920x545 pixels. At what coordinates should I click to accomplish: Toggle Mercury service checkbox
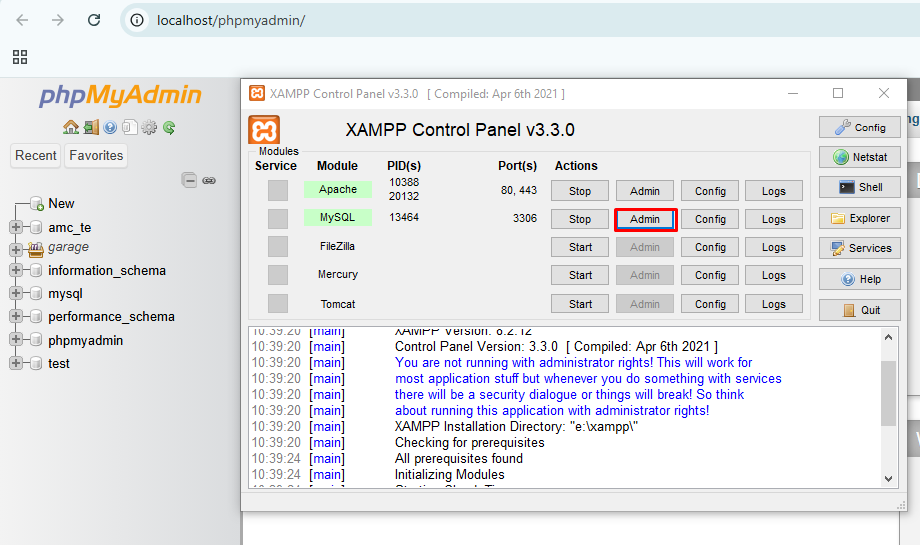point(278,275)
